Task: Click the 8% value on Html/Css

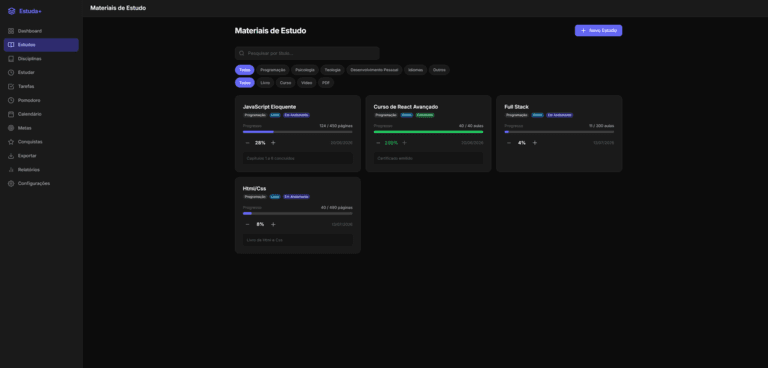Action: pos(260,224)
